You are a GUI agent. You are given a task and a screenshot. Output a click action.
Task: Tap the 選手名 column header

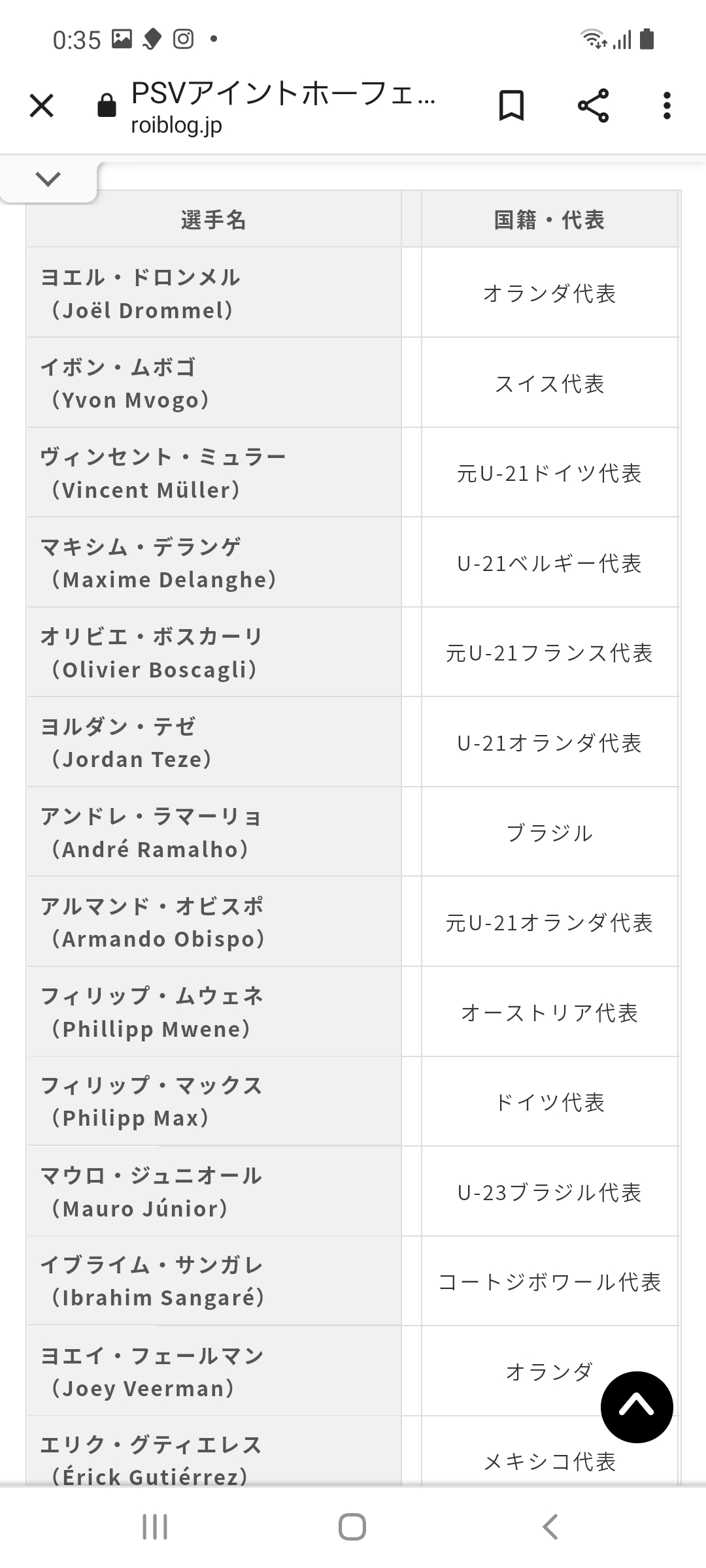point(214,220)
